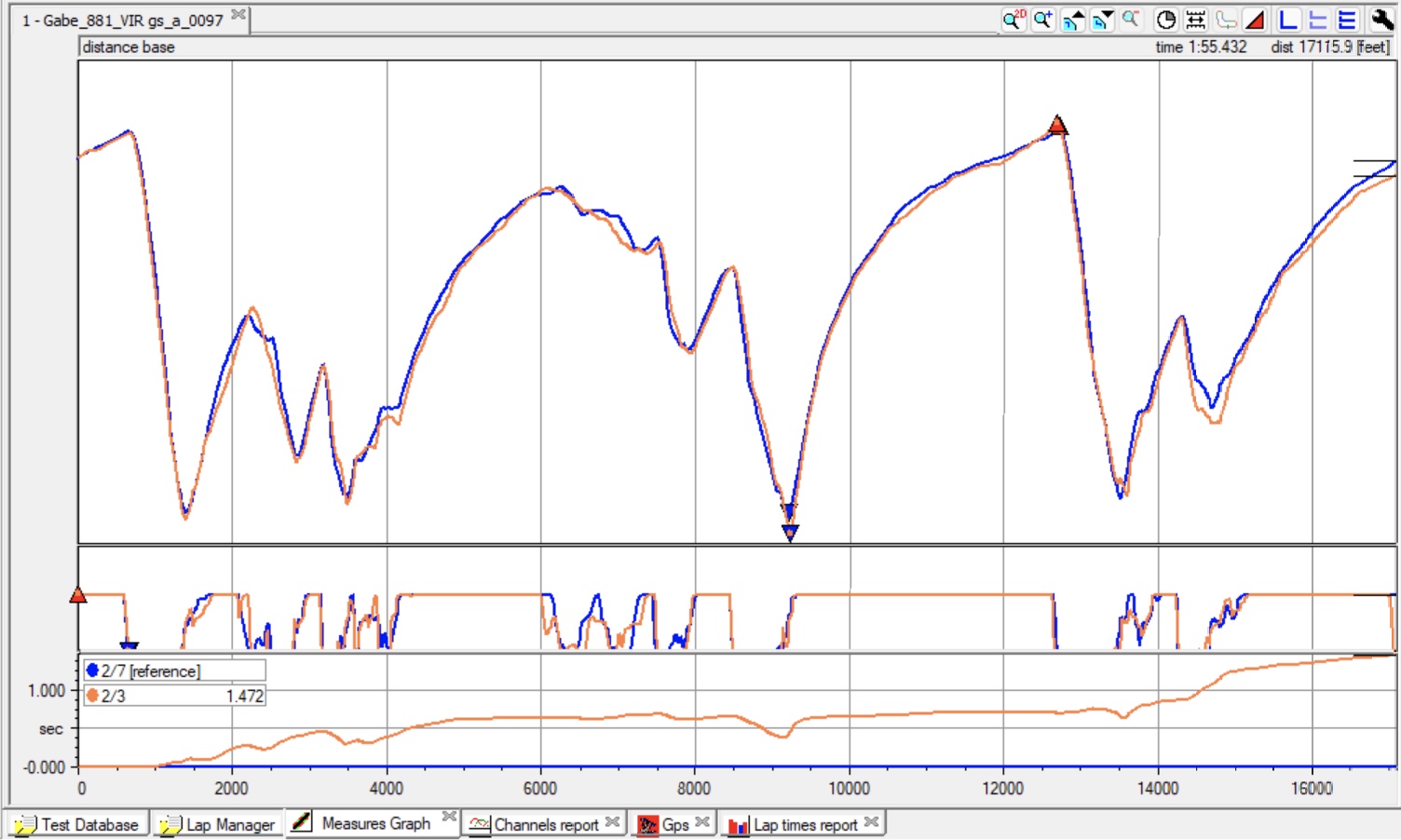Select the light blue stepped axes layout icon
The height and width of the screenshot is (840, 1401).
pos(1318,20)
